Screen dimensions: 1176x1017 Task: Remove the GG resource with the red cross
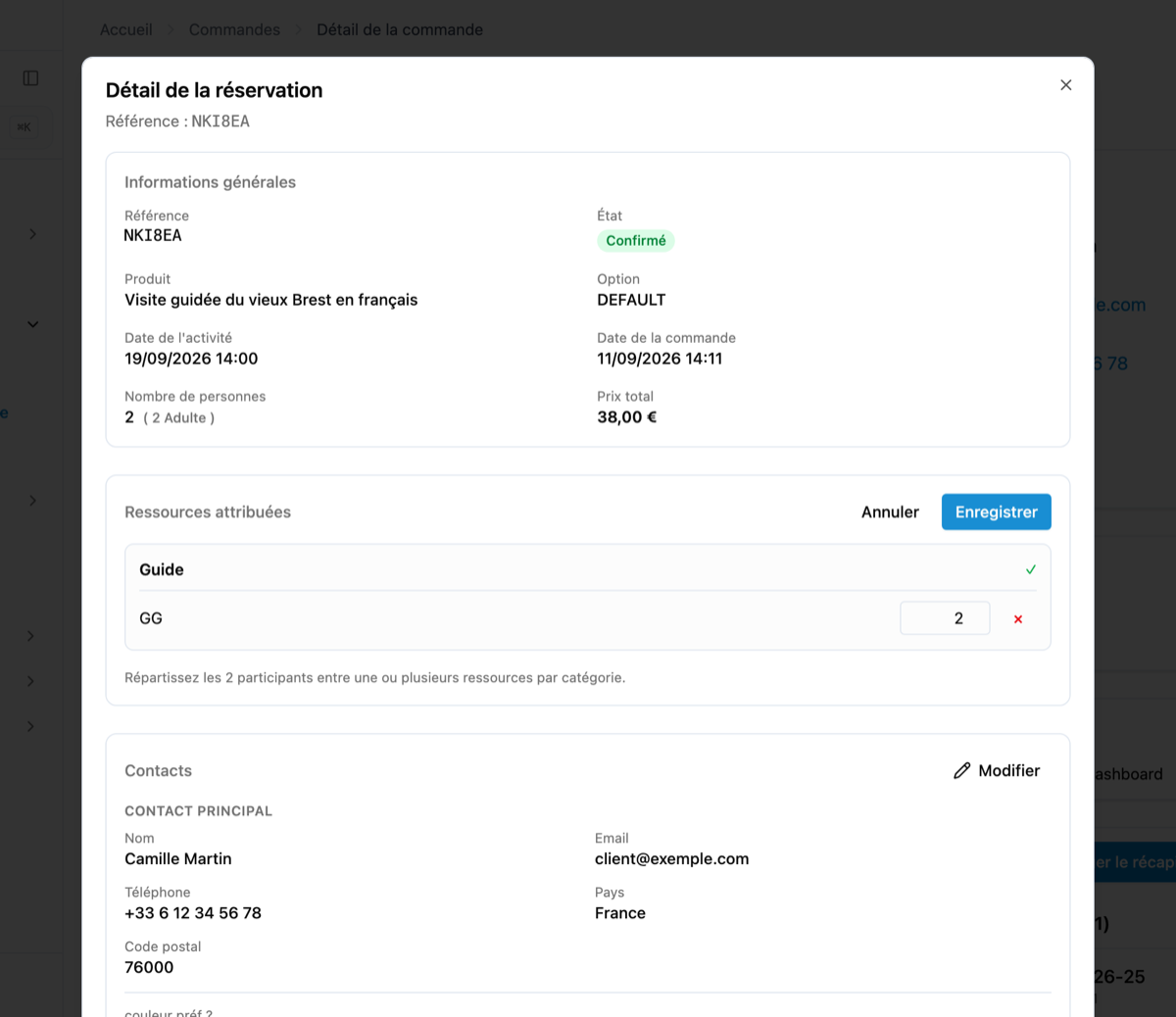1018,619
